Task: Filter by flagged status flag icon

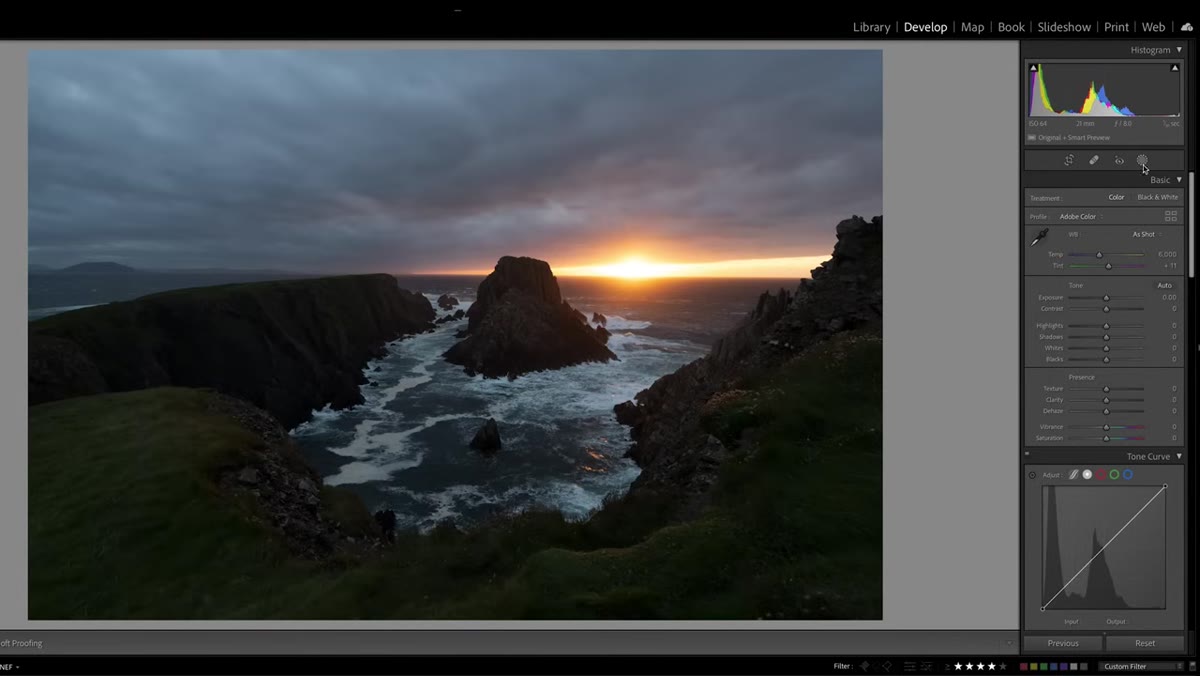Action: (864, 666)
